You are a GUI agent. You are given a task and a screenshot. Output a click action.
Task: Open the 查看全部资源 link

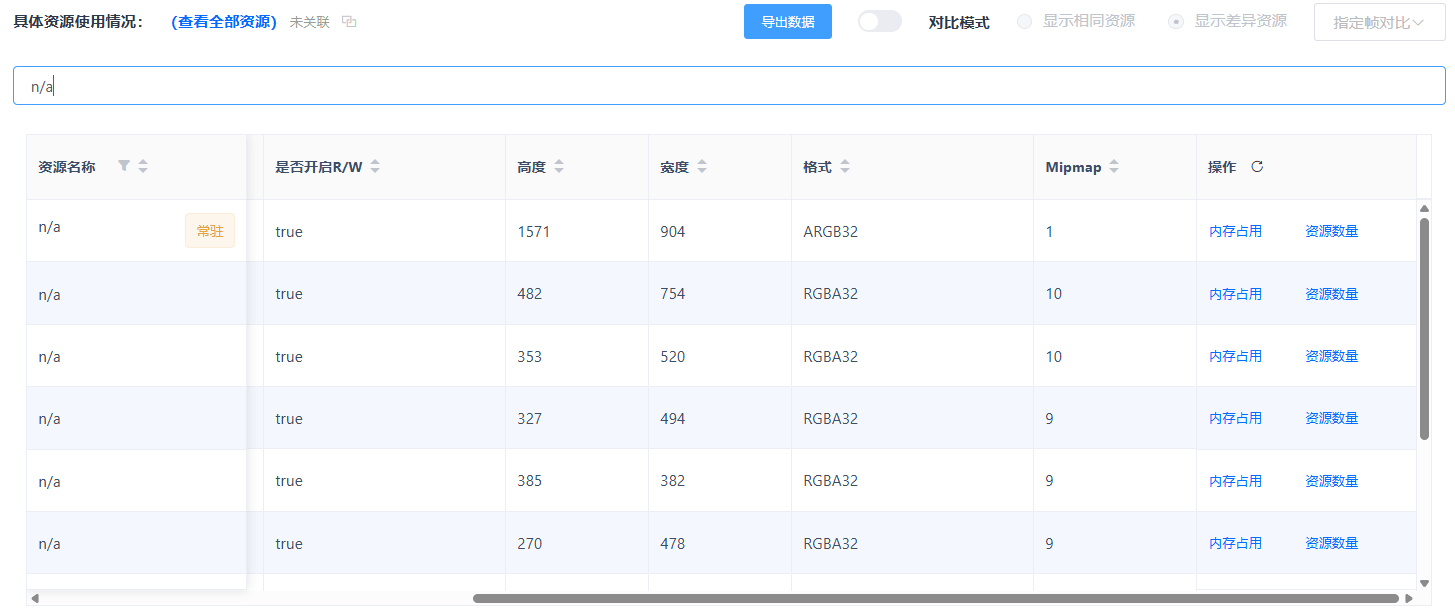224,22
